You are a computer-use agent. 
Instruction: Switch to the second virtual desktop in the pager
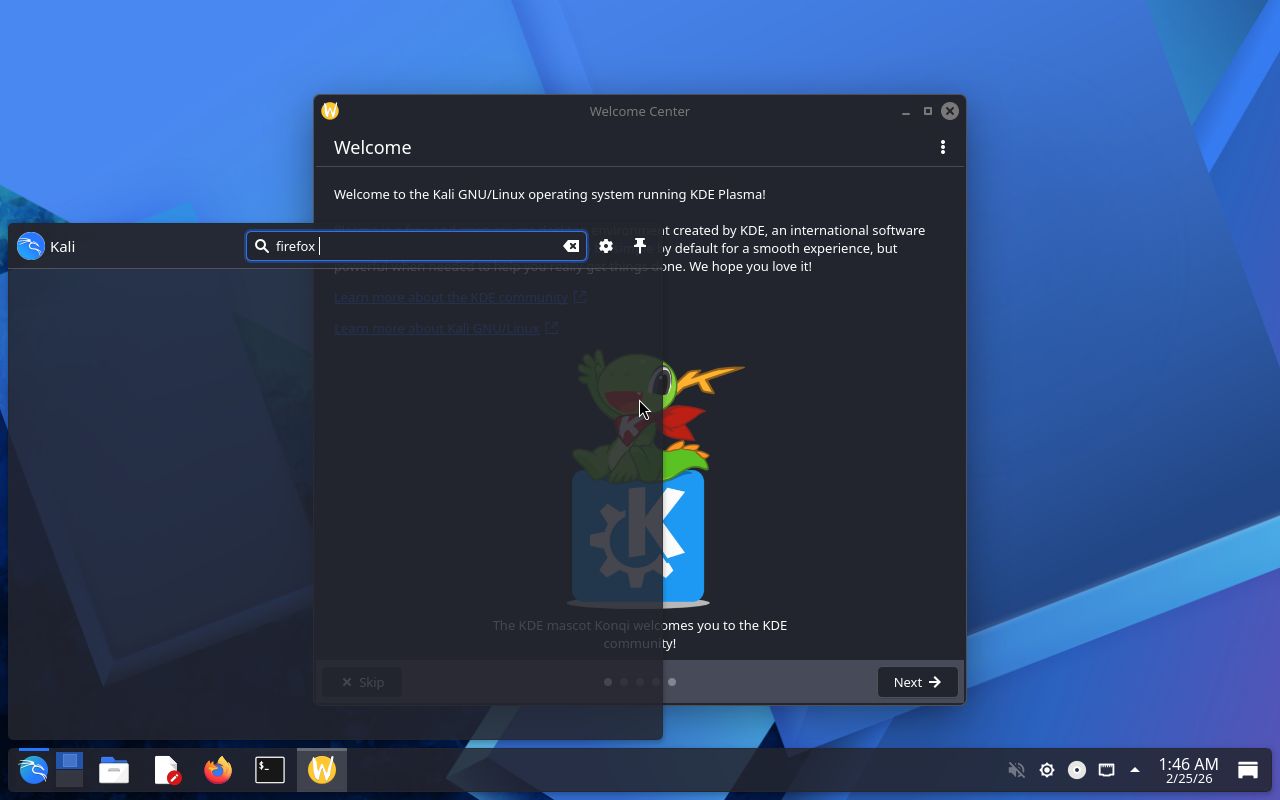pyautogui.click(x=69, y=778)
